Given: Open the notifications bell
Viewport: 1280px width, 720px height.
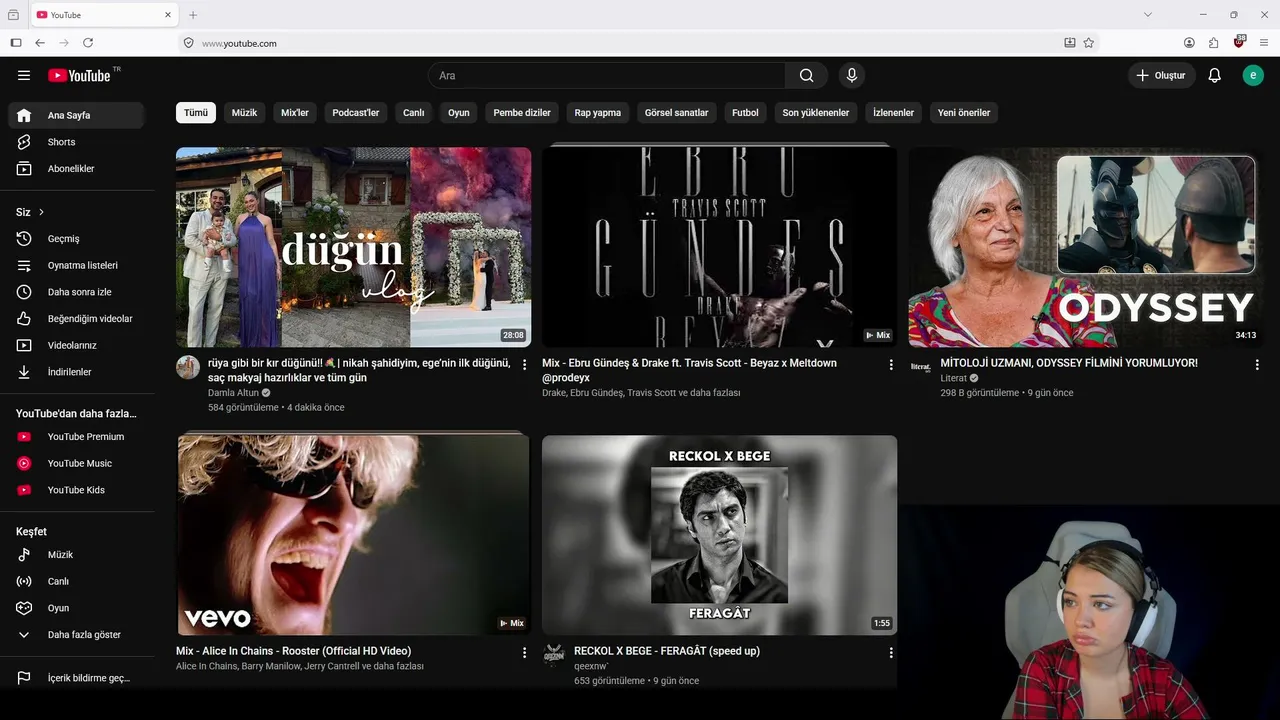Looking at the screenshot, I should coord(1215,75).
